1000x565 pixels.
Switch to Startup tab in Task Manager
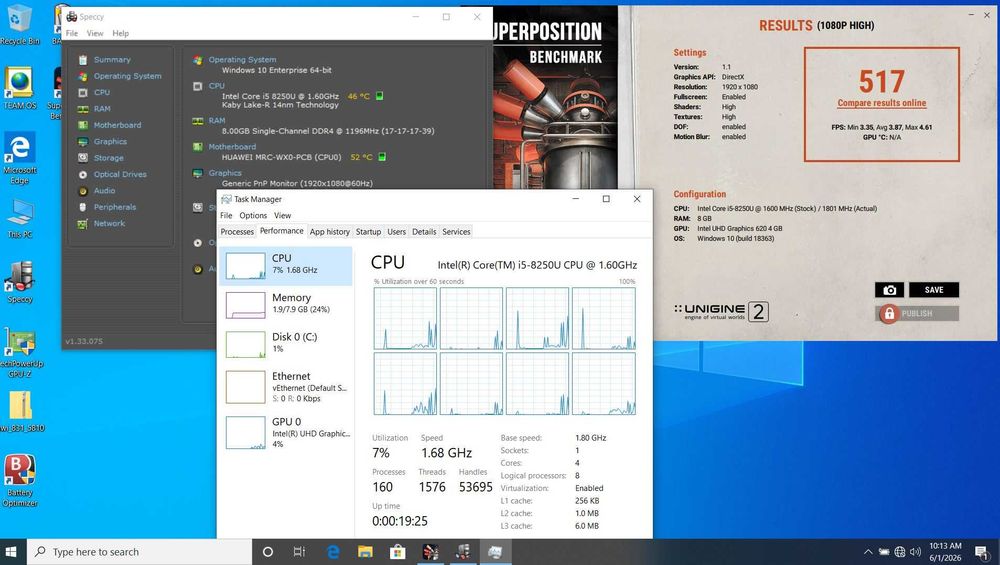(369, 231)
